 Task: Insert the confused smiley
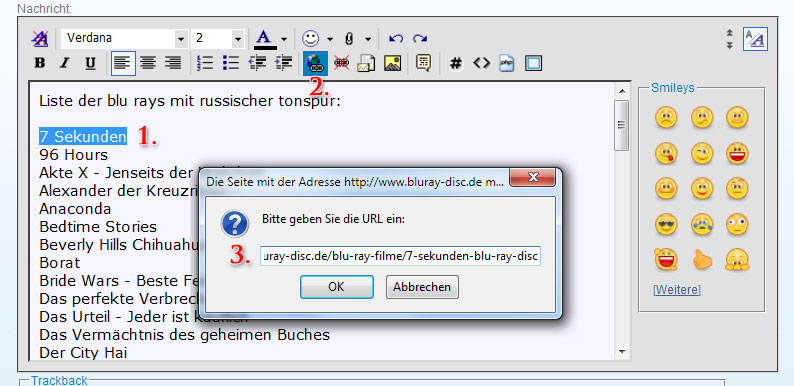click(x=702, y=118)
